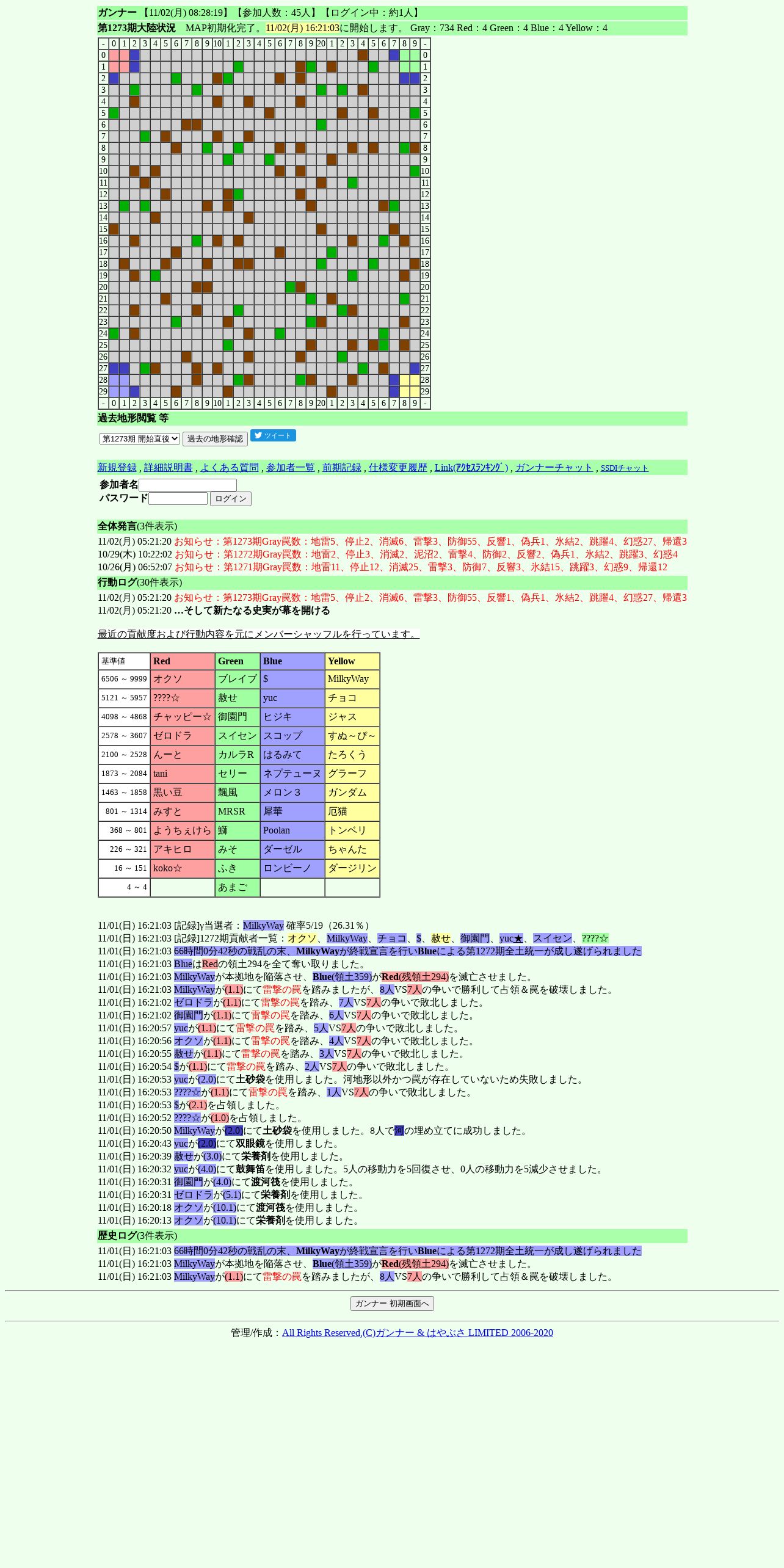Viewport: 784px width, 1568px height.
Task: Open the 仕様変更履歴 link
Action: (x=398, y=468)
